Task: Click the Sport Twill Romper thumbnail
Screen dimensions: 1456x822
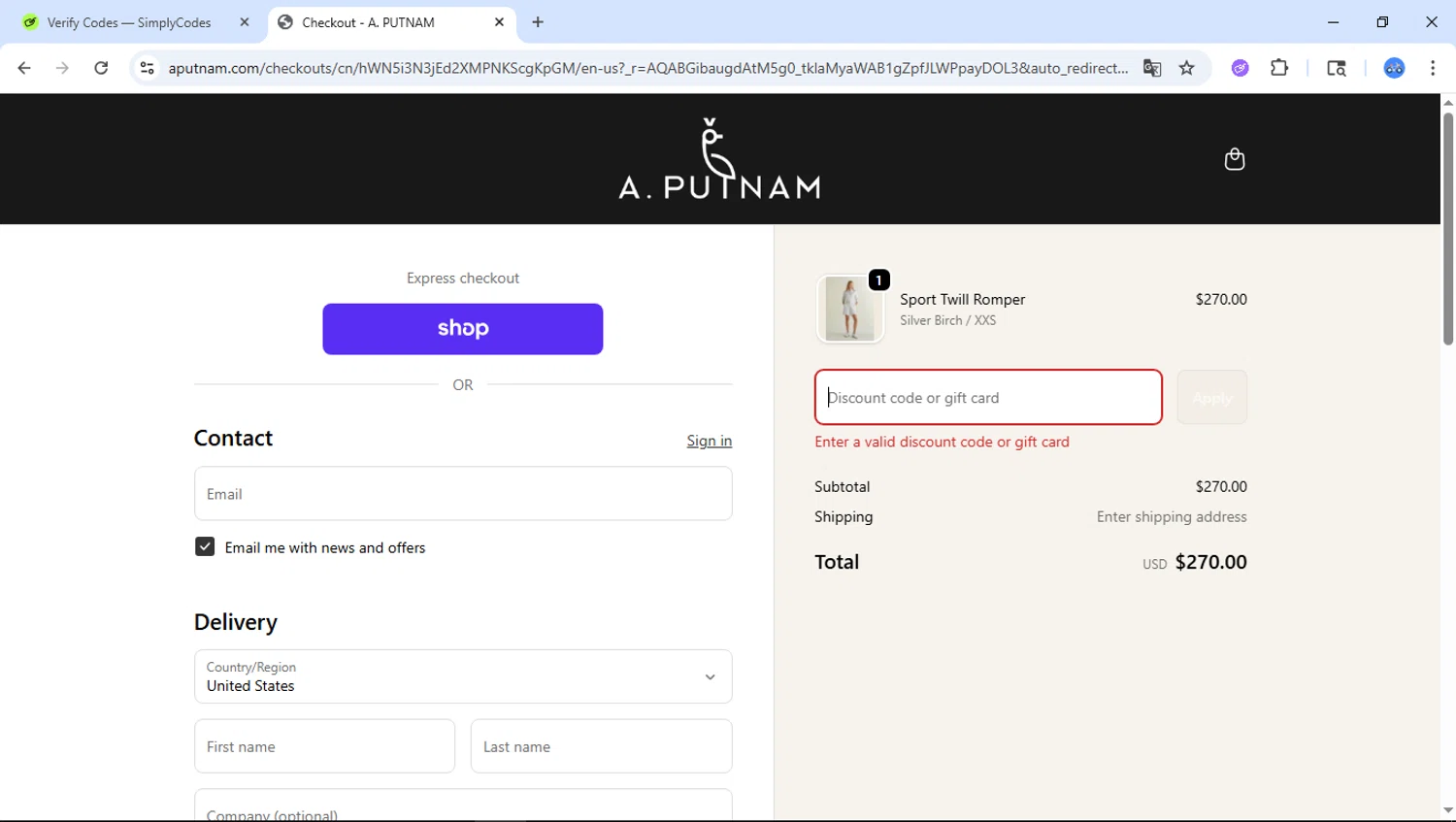Action: [x=850, y=309]
